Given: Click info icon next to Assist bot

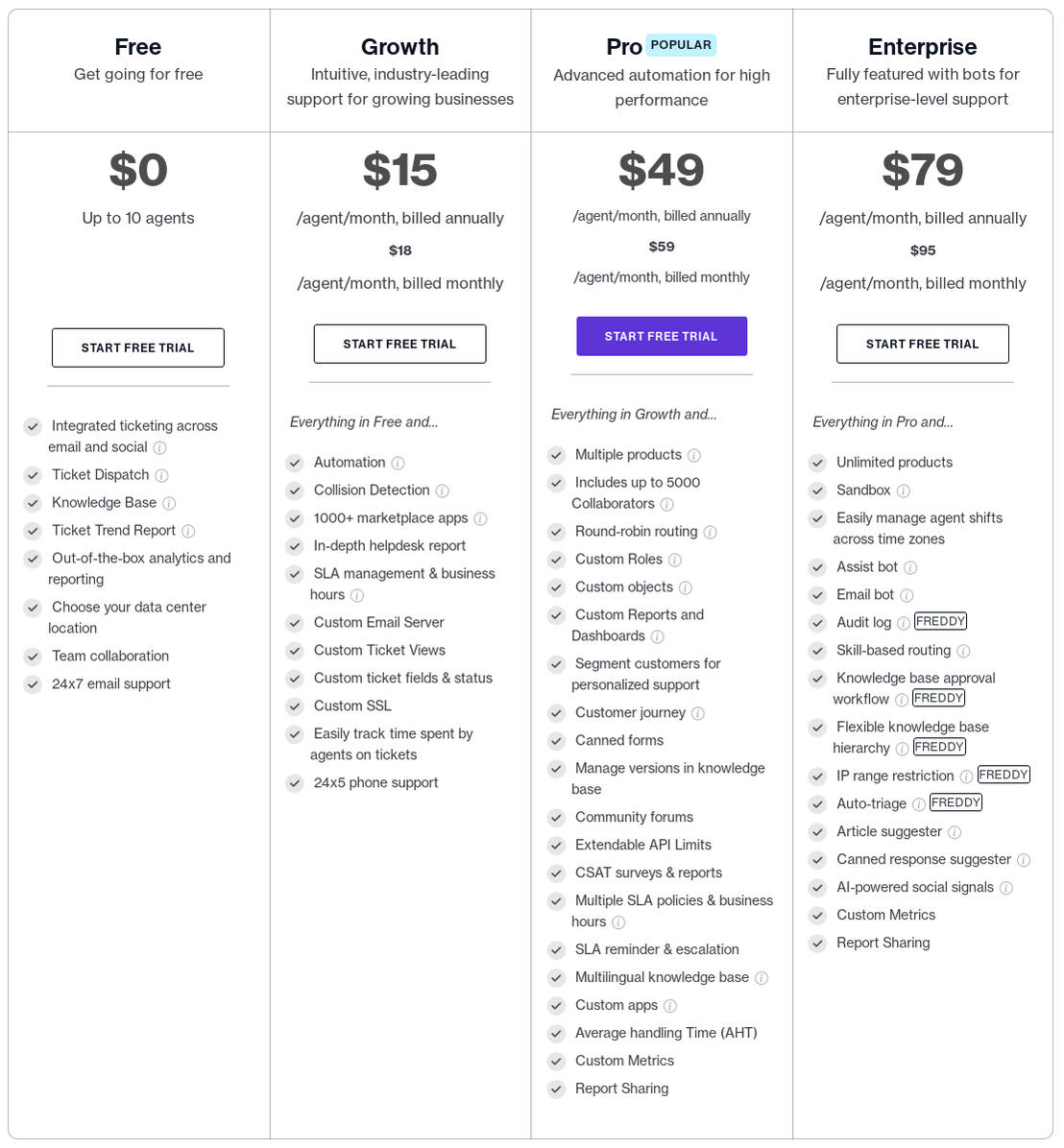Looking at the screenshot, I should coord(910,567).
